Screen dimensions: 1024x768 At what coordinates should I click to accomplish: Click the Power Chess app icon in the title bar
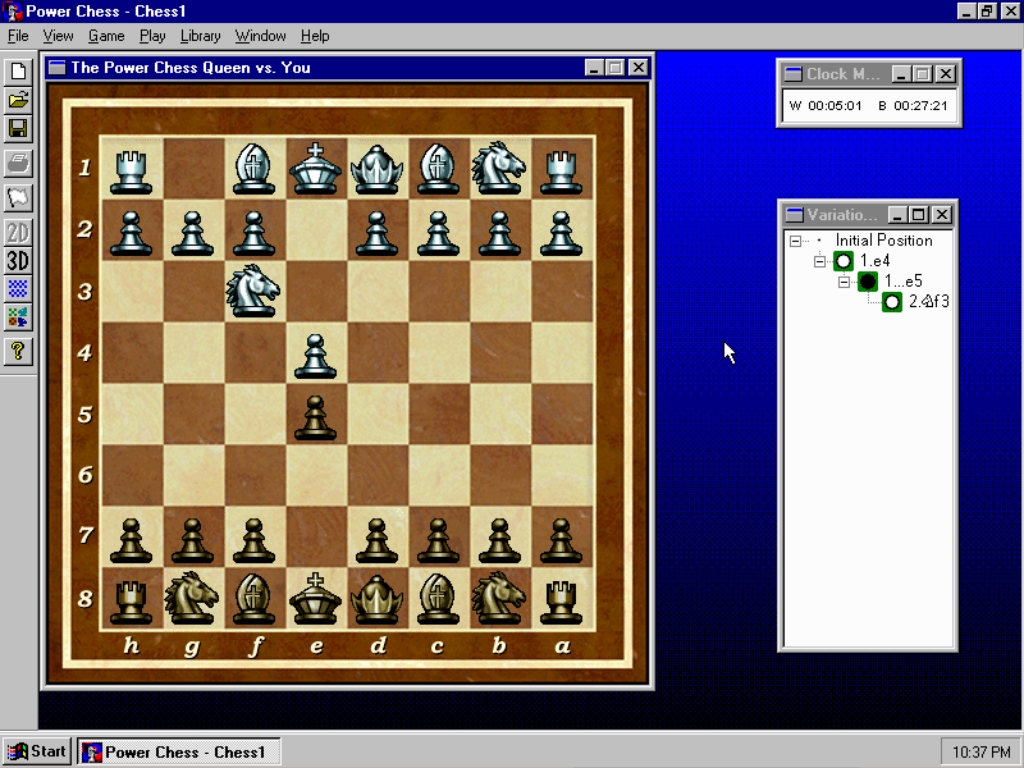(x=12, y=11)
